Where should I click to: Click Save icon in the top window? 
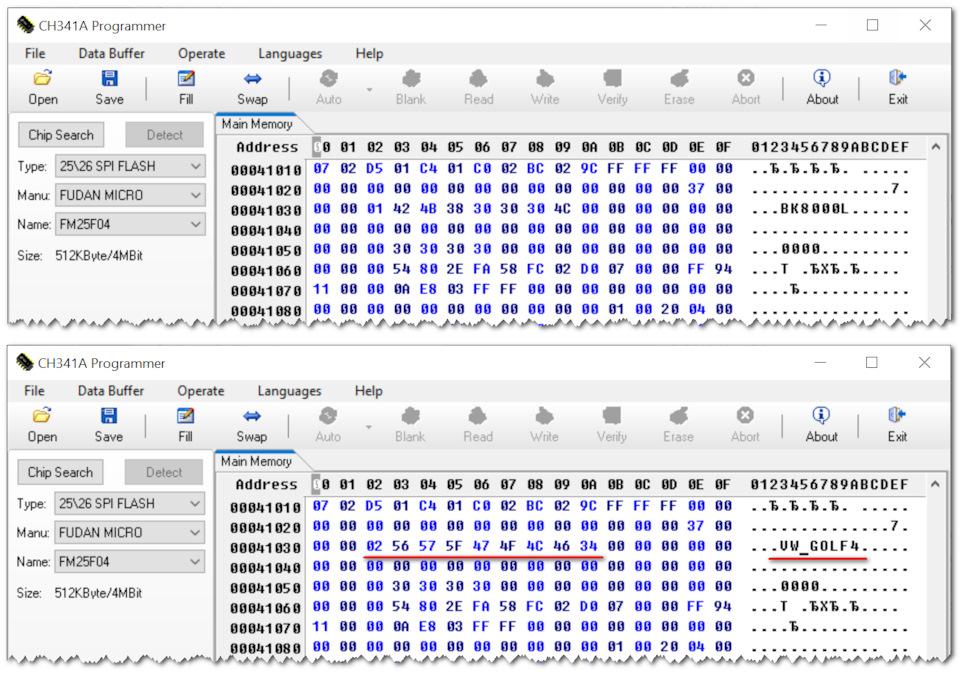click(110, 88)
